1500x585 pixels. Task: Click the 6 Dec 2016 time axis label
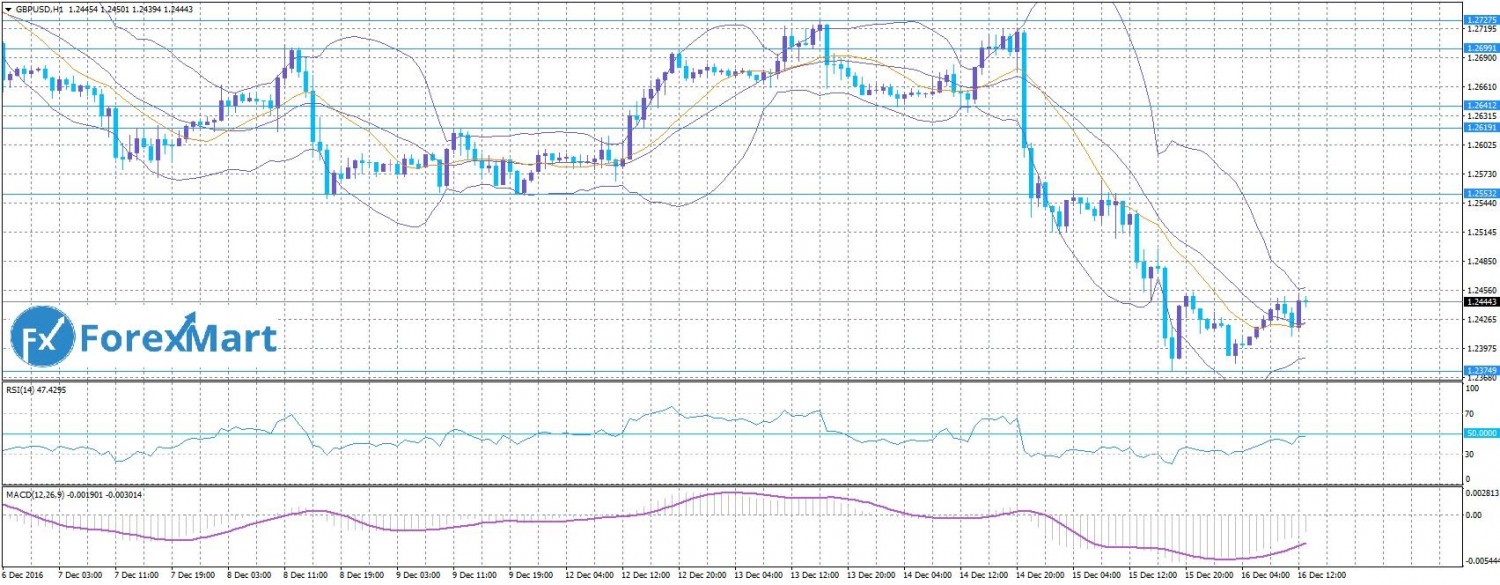click(24, 577)
